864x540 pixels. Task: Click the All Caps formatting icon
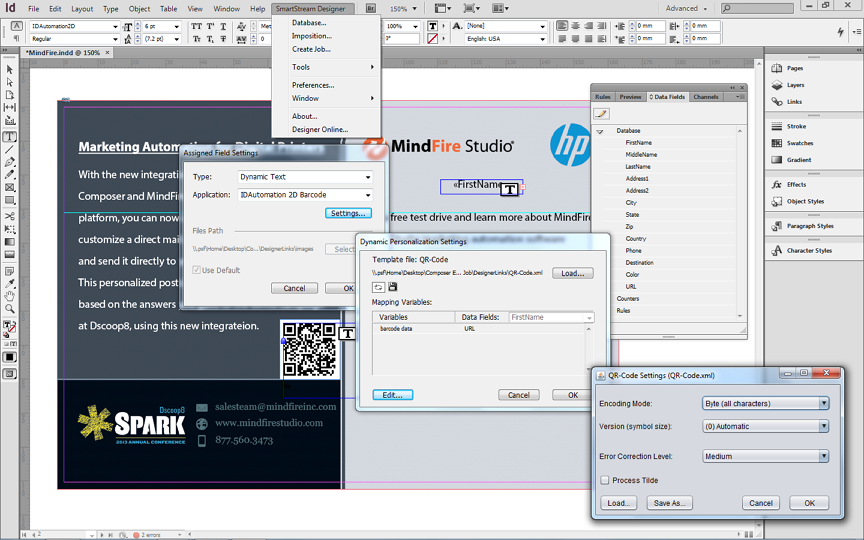click(x=196, y=26)
